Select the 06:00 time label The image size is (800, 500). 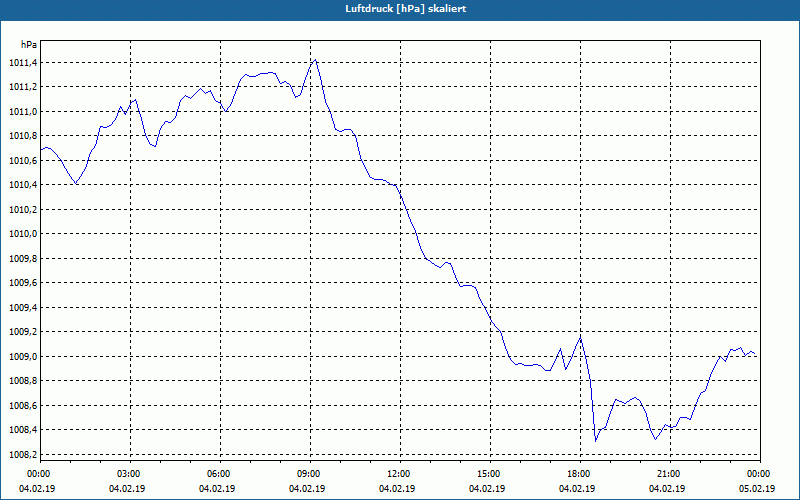218,474
